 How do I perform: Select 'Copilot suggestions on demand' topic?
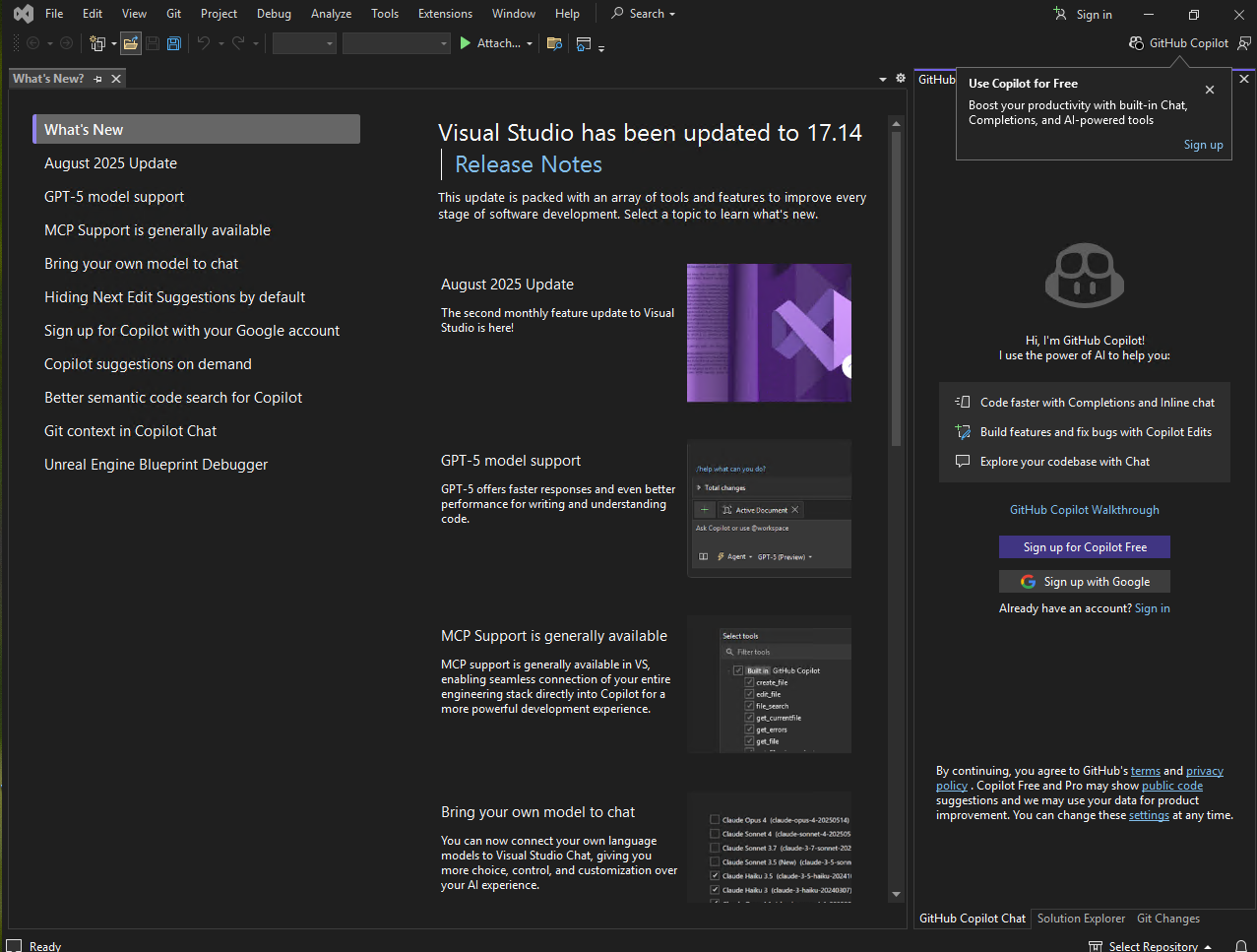tap(148, 364)
